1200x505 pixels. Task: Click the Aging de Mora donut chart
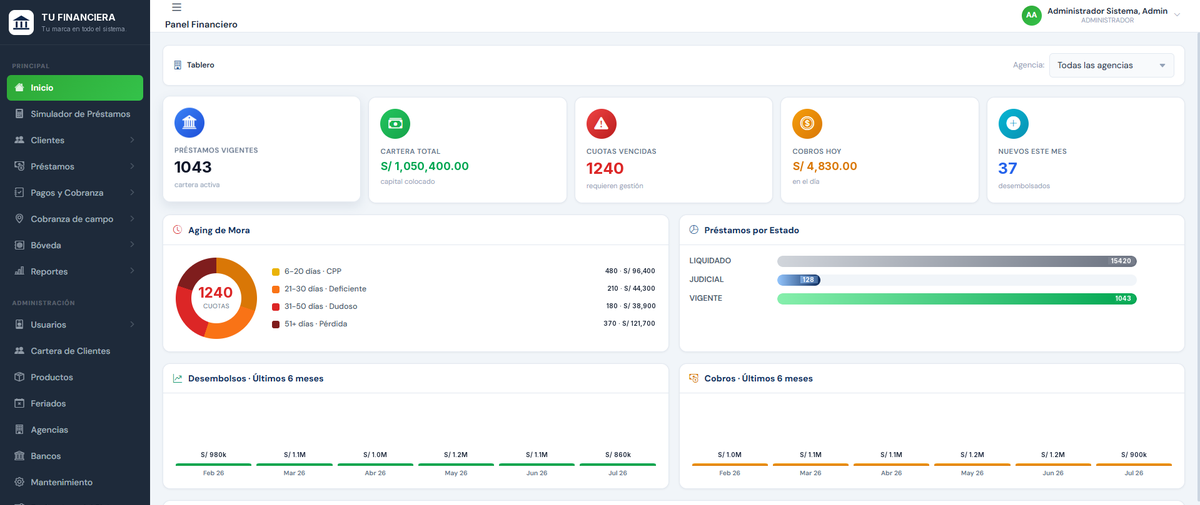(216, 297)
